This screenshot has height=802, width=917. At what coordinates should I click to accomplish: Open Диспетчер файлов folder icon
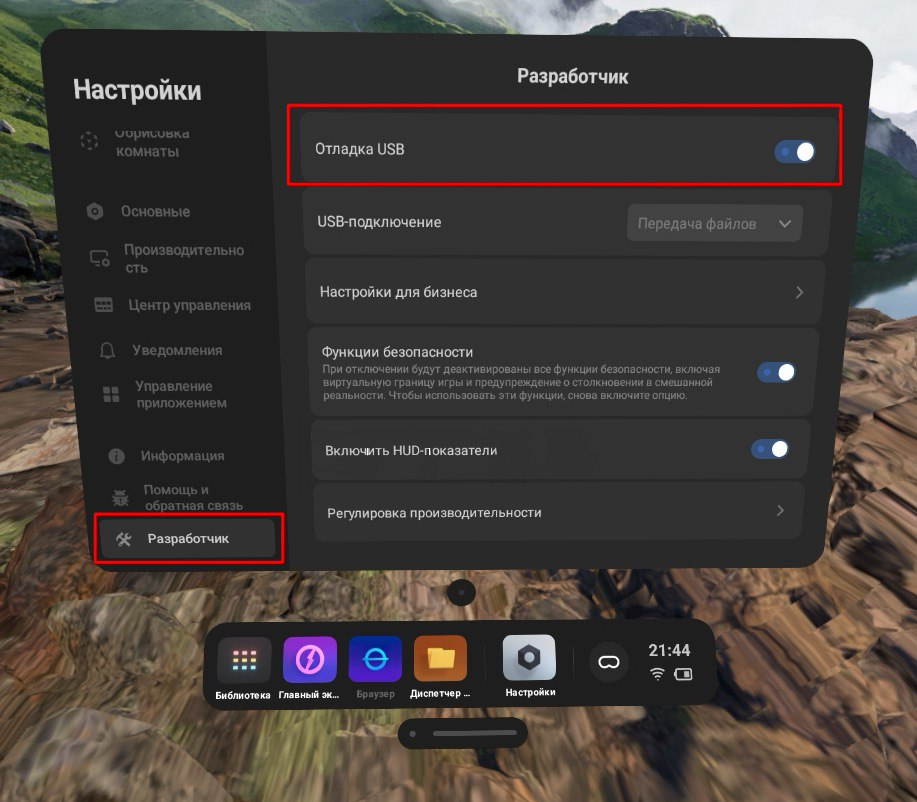point(440,660)
